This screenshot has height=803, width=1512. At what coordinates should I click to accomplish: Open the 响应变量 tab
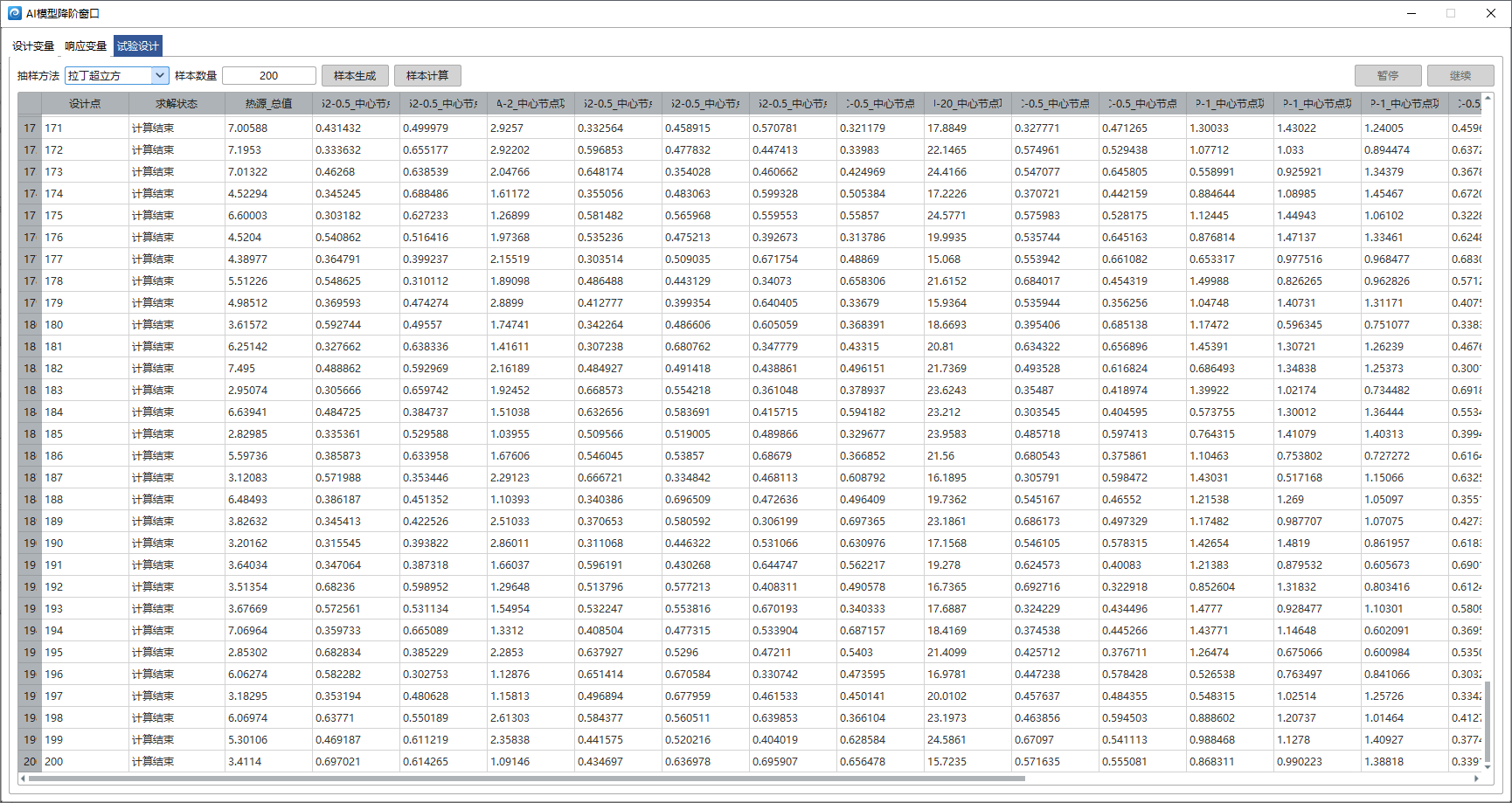[86, 46]
